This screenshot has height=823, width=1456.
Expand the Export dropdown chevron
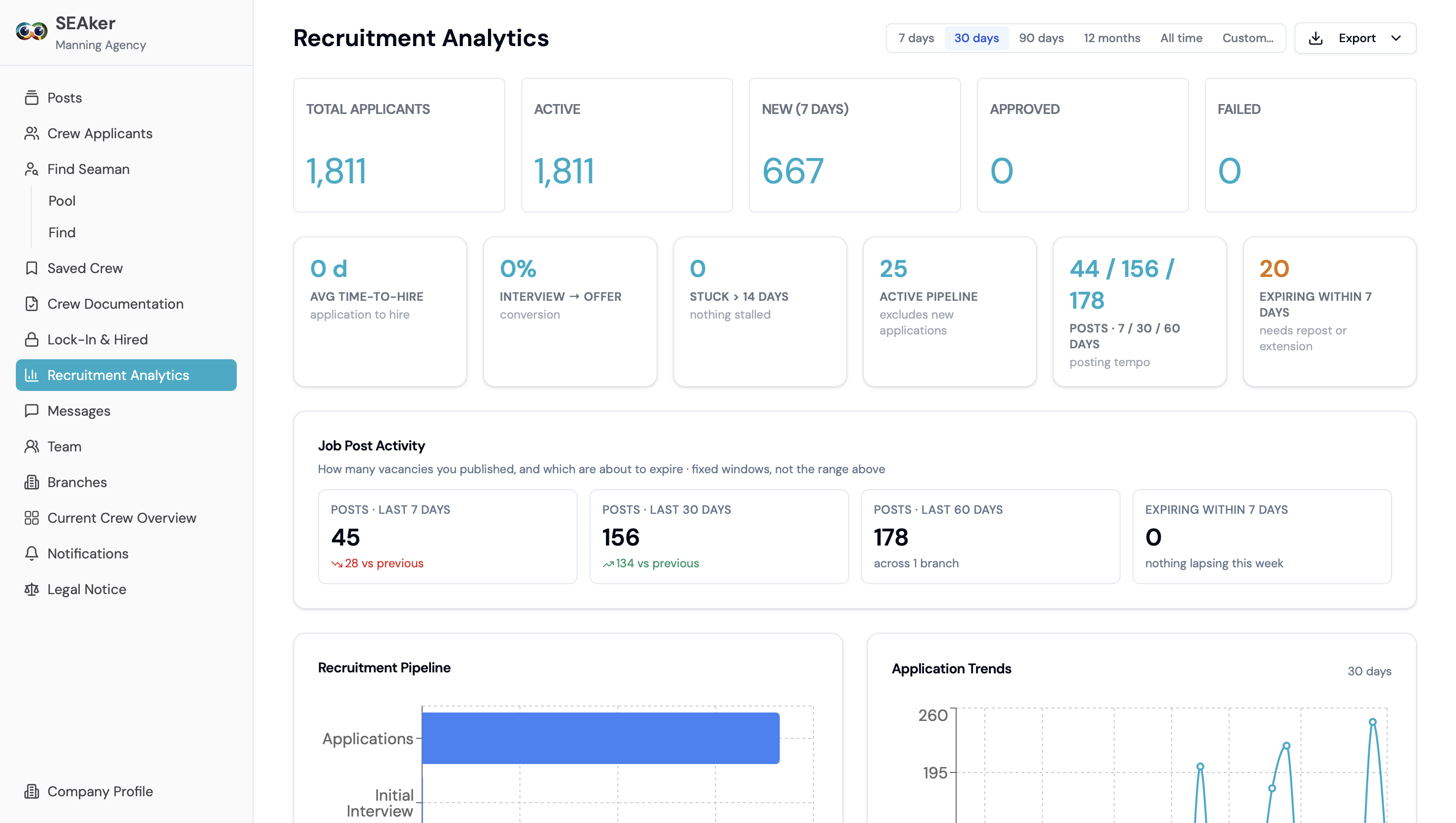point(1396,38)
